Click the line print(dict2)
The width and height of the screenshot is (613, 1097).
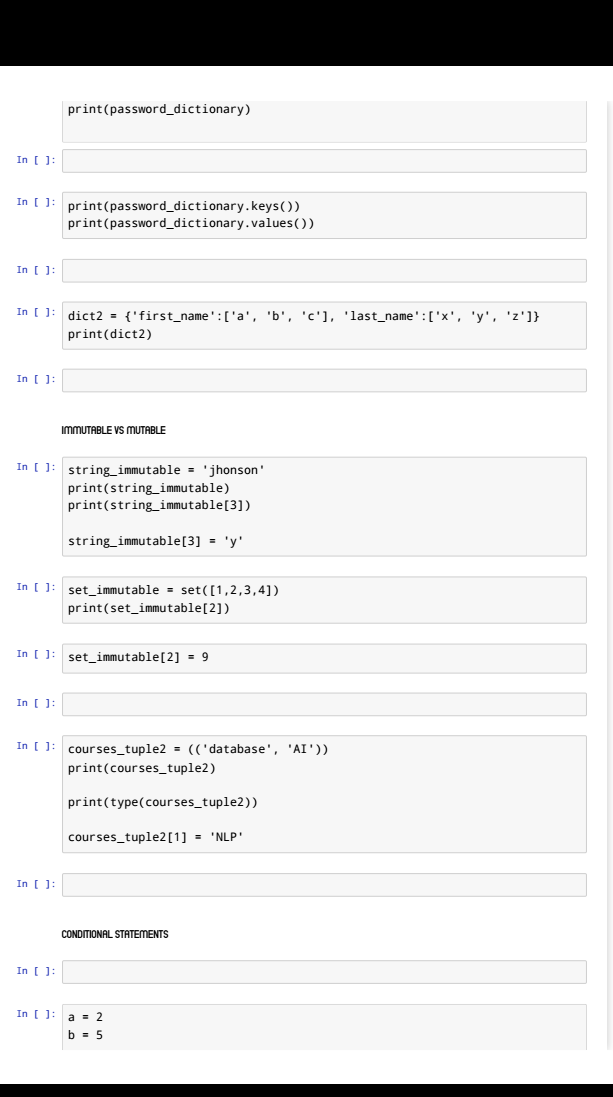pos(110,334)
